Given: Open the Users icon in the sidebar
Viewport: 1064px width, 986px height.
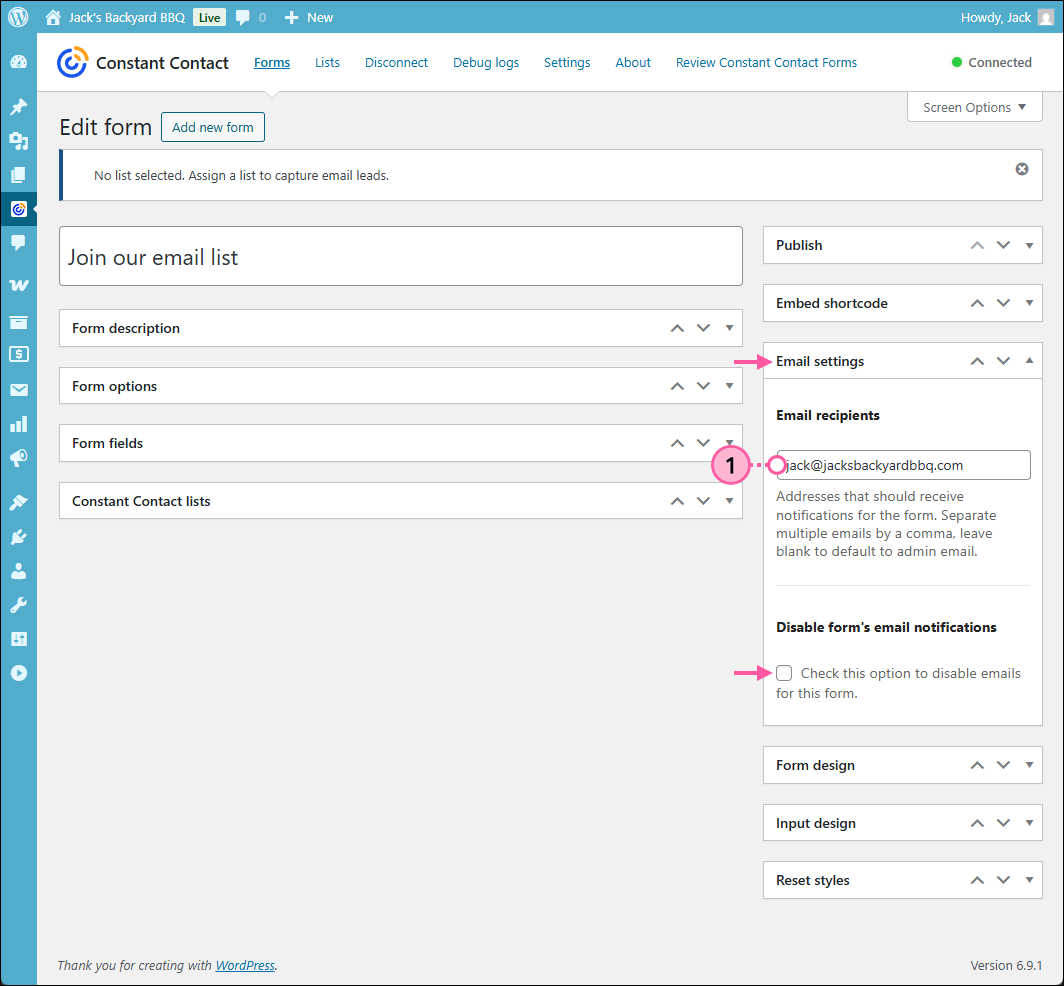Looking at the screenshot, I should click(18, 571).
